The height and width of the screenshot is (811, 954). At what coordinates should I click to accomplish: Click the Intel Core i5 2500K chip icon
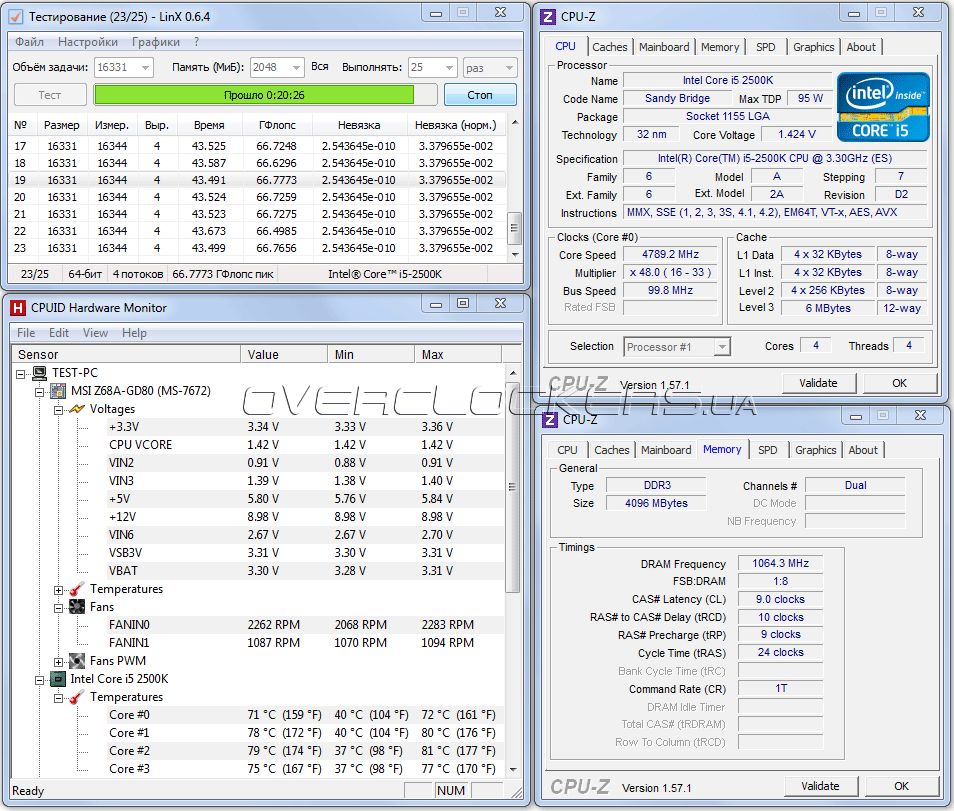[58, 679]
